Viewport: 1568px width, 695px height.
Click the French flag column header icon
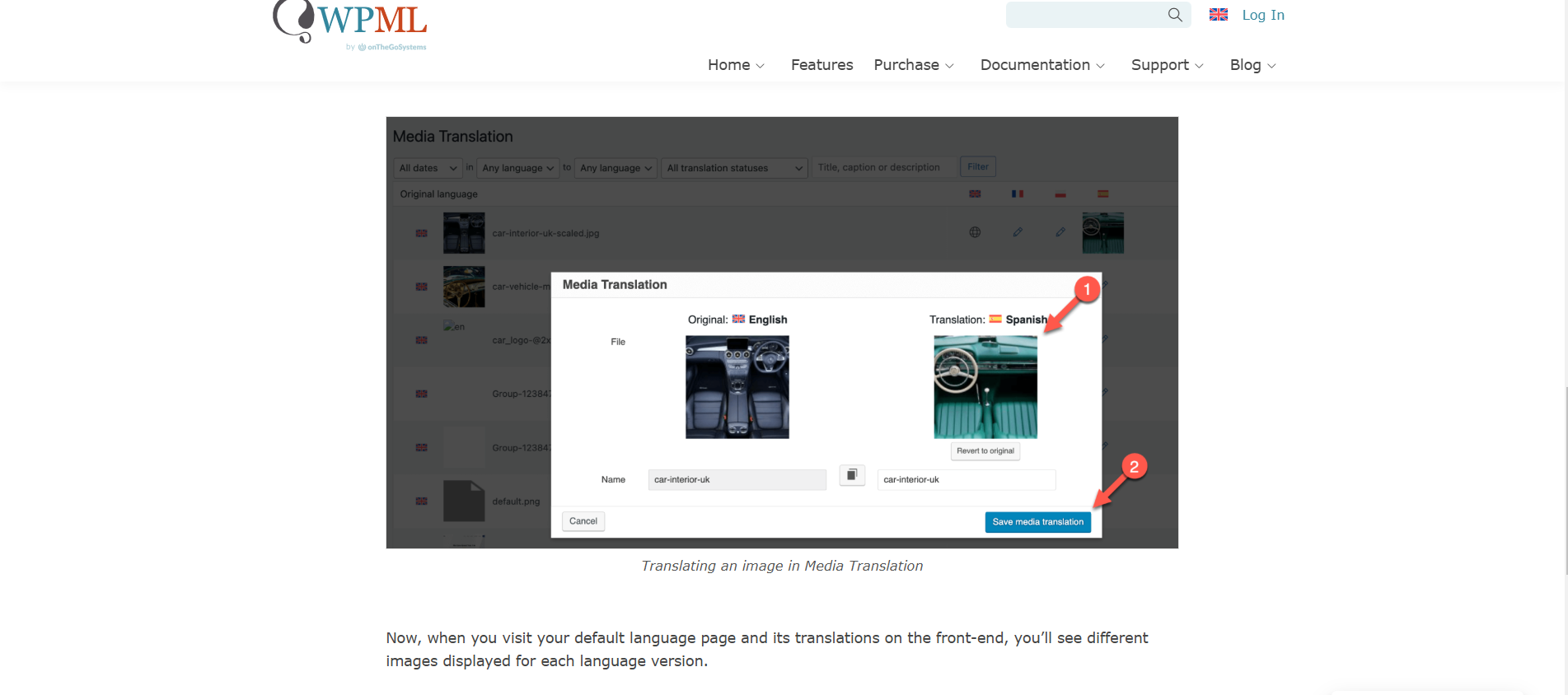coord(1018,194)
